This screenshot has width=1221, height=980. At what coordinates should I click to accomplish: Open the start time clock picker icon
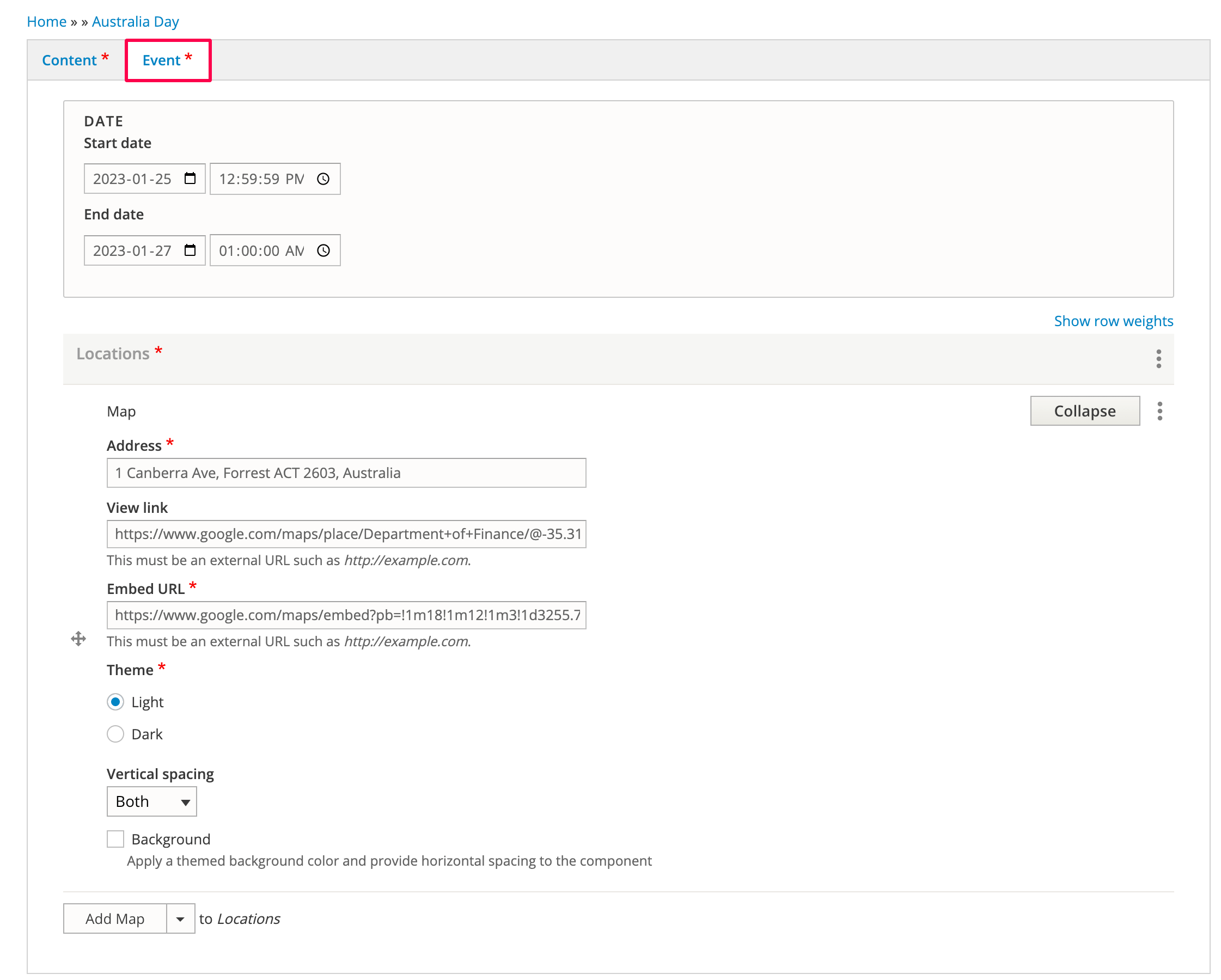pos(323,179)
